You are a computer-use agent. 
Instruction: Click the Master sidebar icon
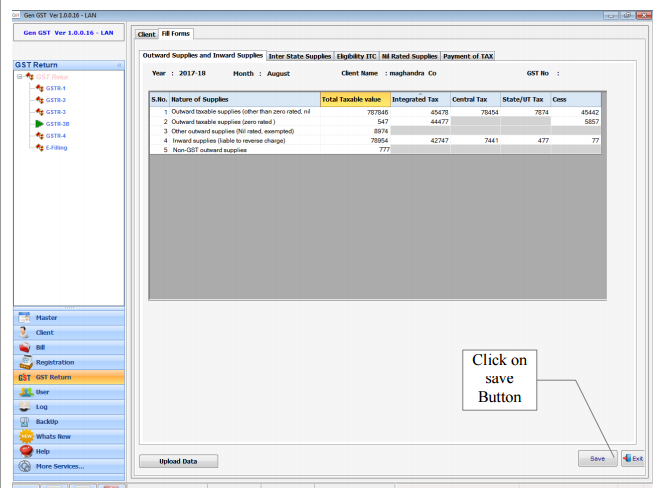click(25, 317)
